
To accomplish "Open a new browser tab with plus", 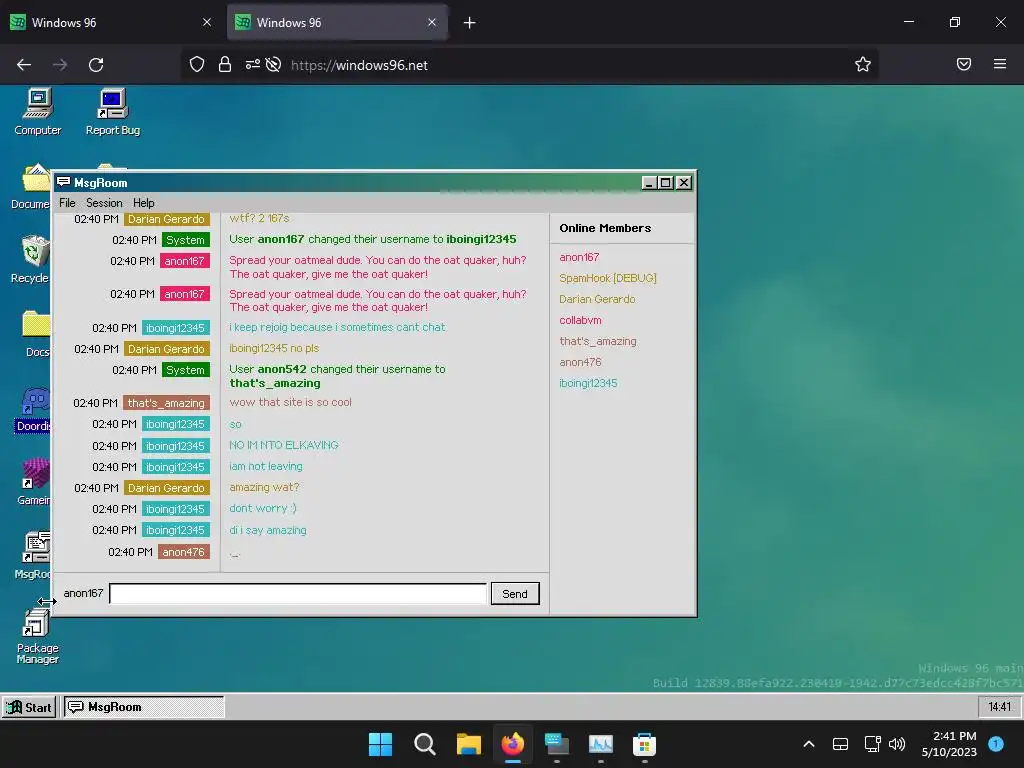I will click(470, 23).
